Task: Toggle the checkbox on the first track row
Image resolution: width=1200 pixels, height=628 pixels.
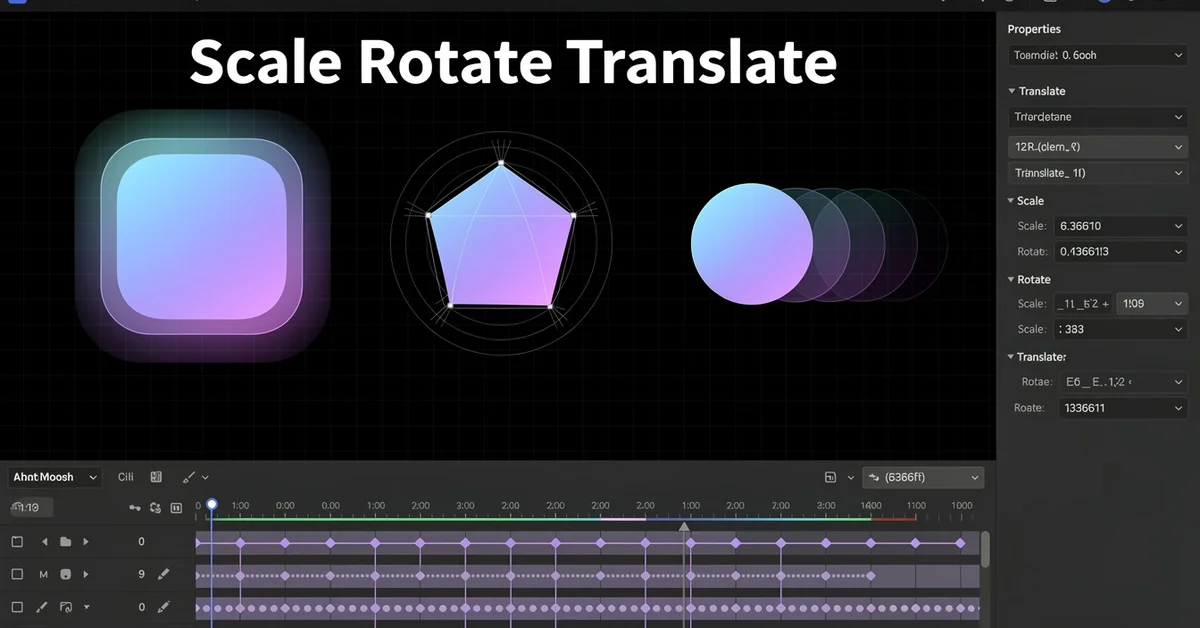Action: click(17, 542)
